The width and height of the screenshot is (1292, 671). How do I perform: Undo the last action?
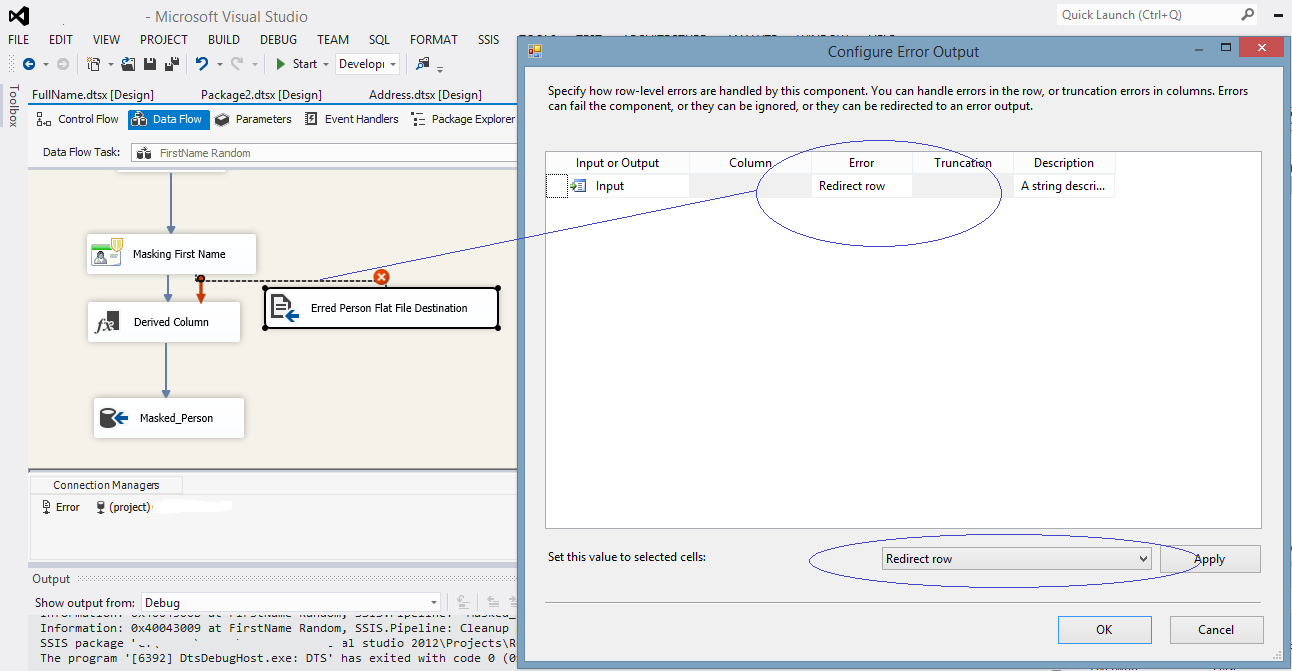click(202, 64)
